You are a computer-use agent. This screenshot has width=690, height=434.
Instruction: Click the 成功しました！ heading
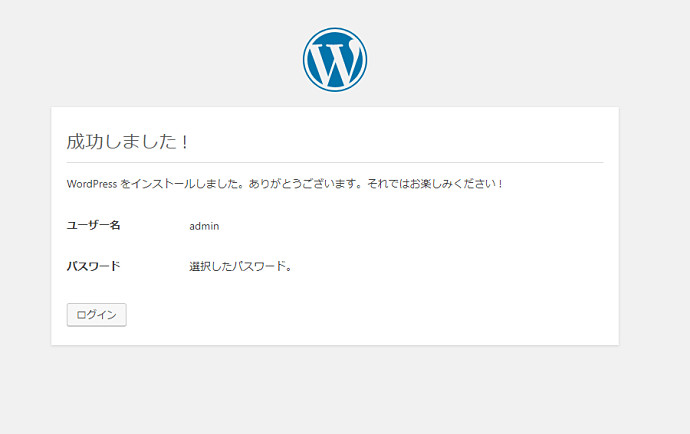pos(127,142)
